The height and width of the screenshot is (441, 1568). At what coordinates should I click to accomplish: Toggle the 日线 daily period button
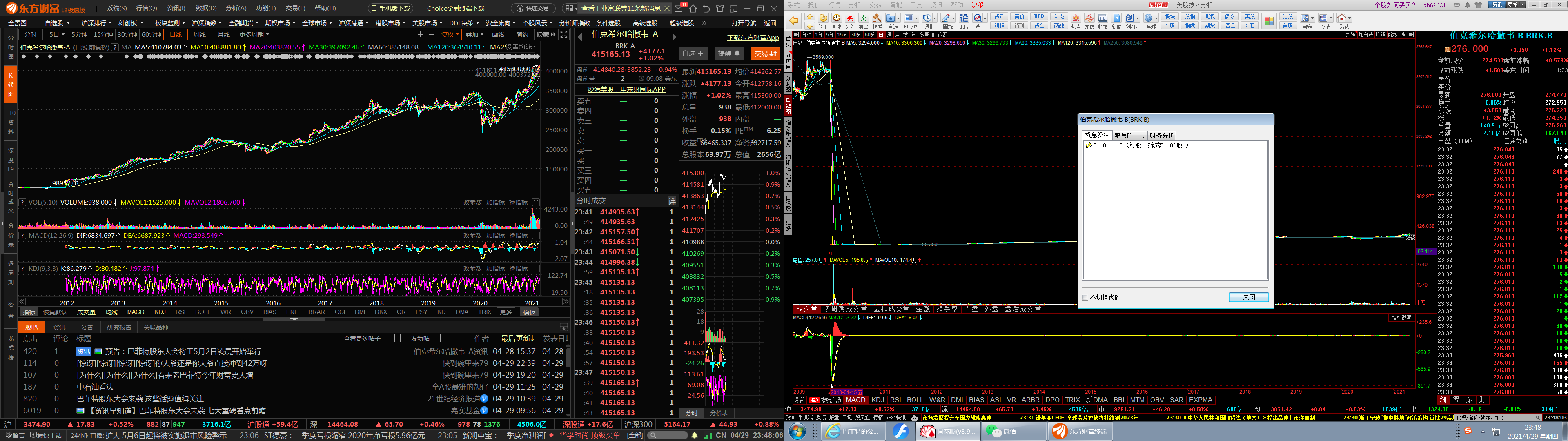(176, 35)
